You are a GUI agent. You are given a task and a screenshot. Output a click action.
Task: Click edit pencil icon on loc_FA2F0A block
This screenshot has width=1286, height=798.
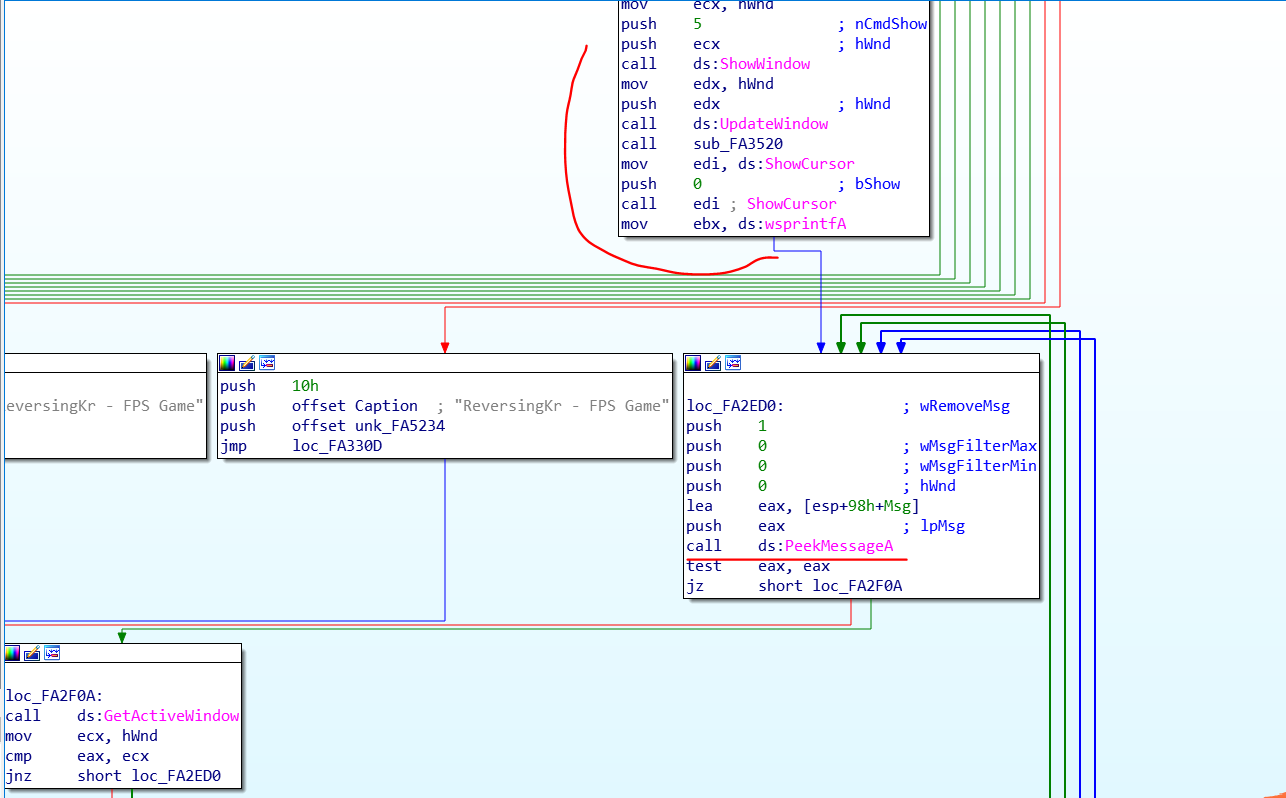(x=32, y=653)
